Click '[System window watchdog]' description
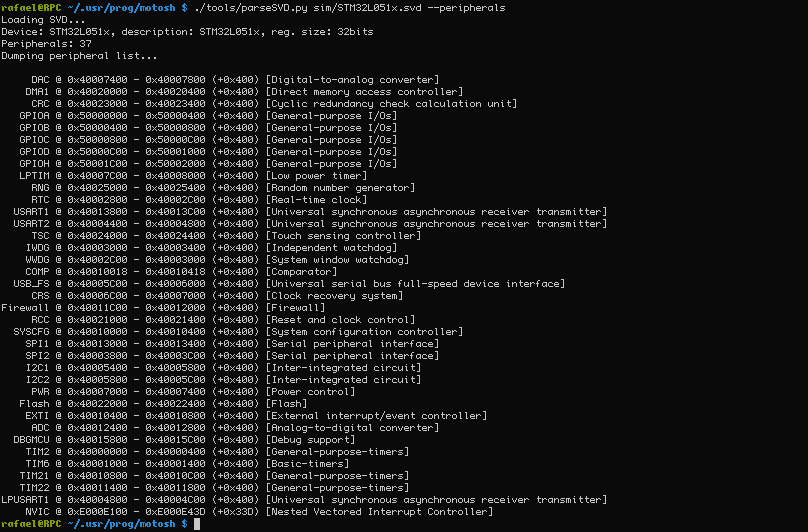Screen dimensions: 808x532 [337, 260]
